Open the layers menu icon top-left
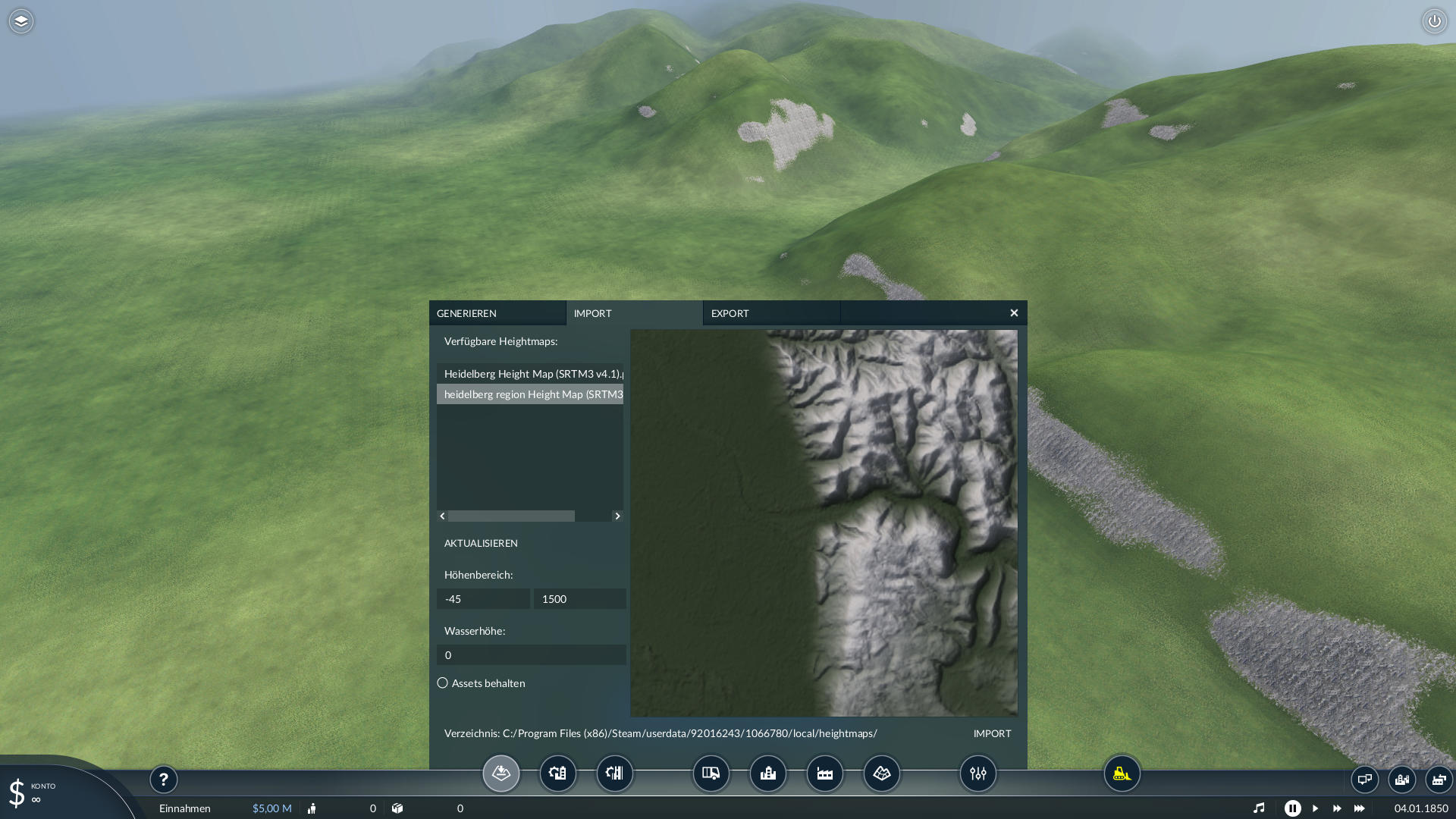 coord(21,21)
